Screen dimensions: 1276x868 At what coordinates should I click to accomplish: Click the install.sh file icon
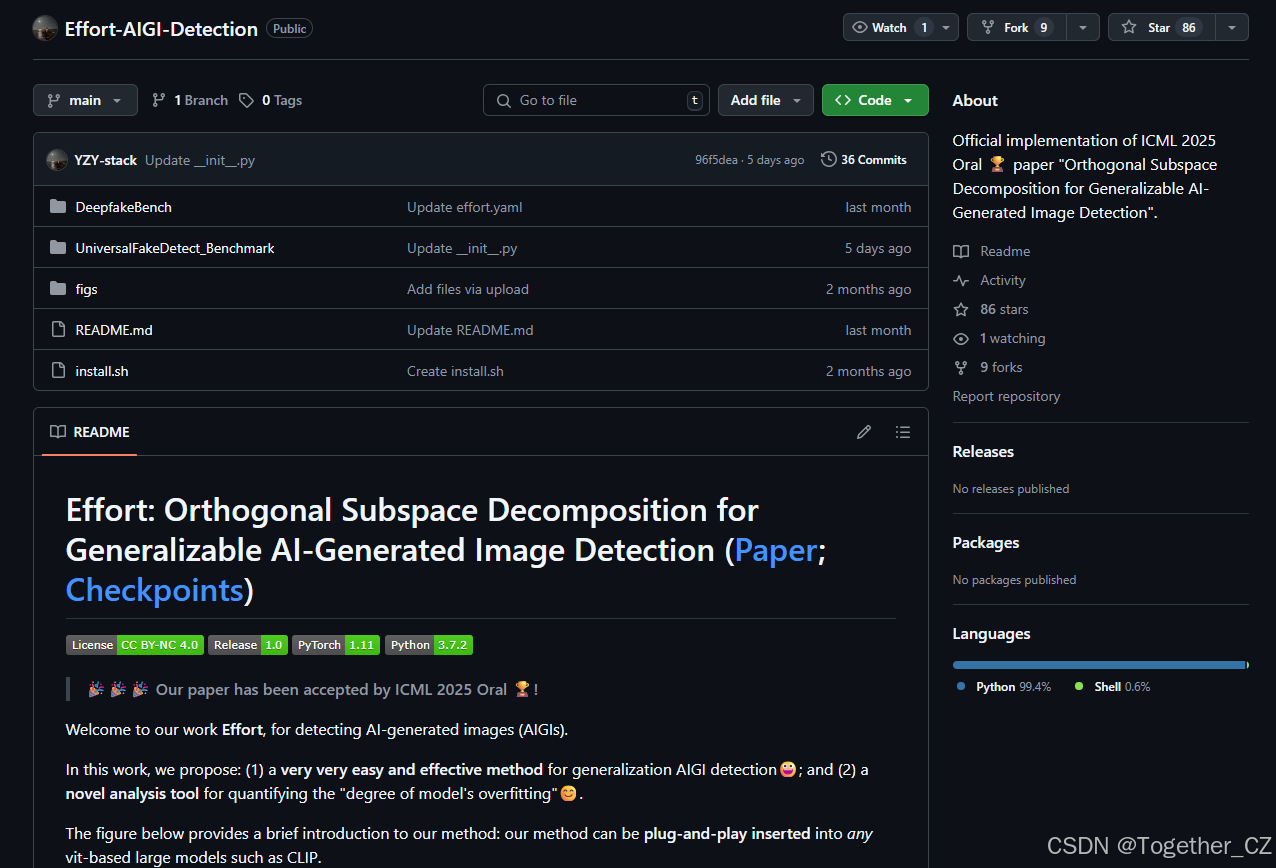point(57,370)
